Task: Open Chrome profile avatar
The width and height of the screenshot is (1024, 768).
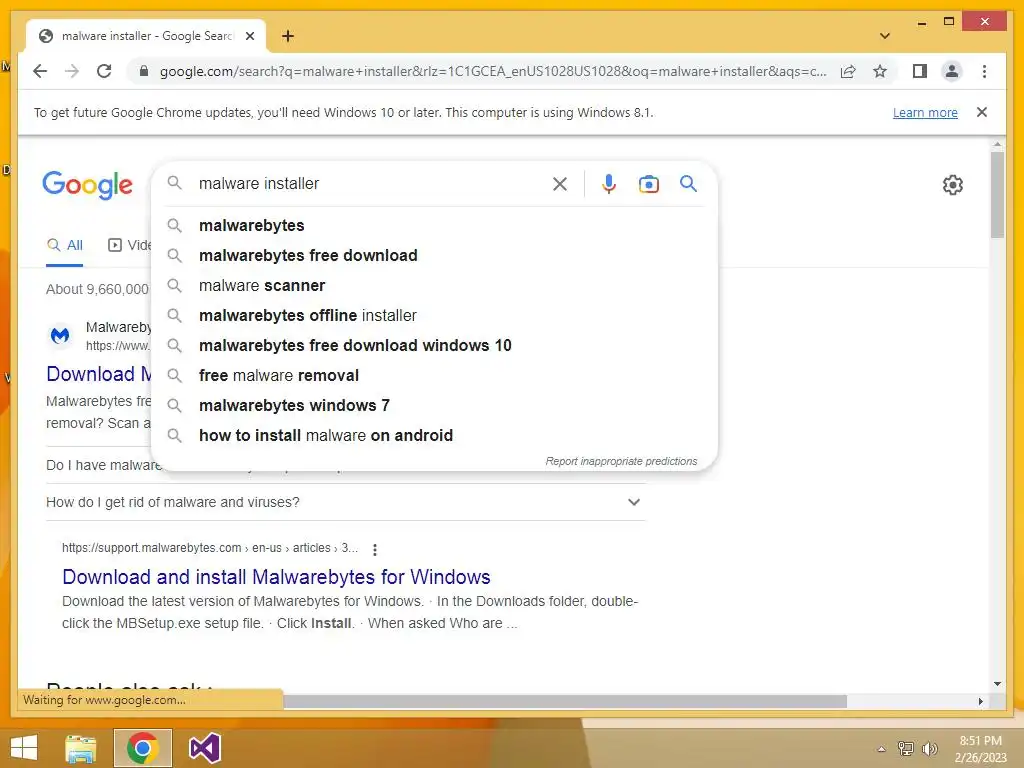Action: [952, 71]
